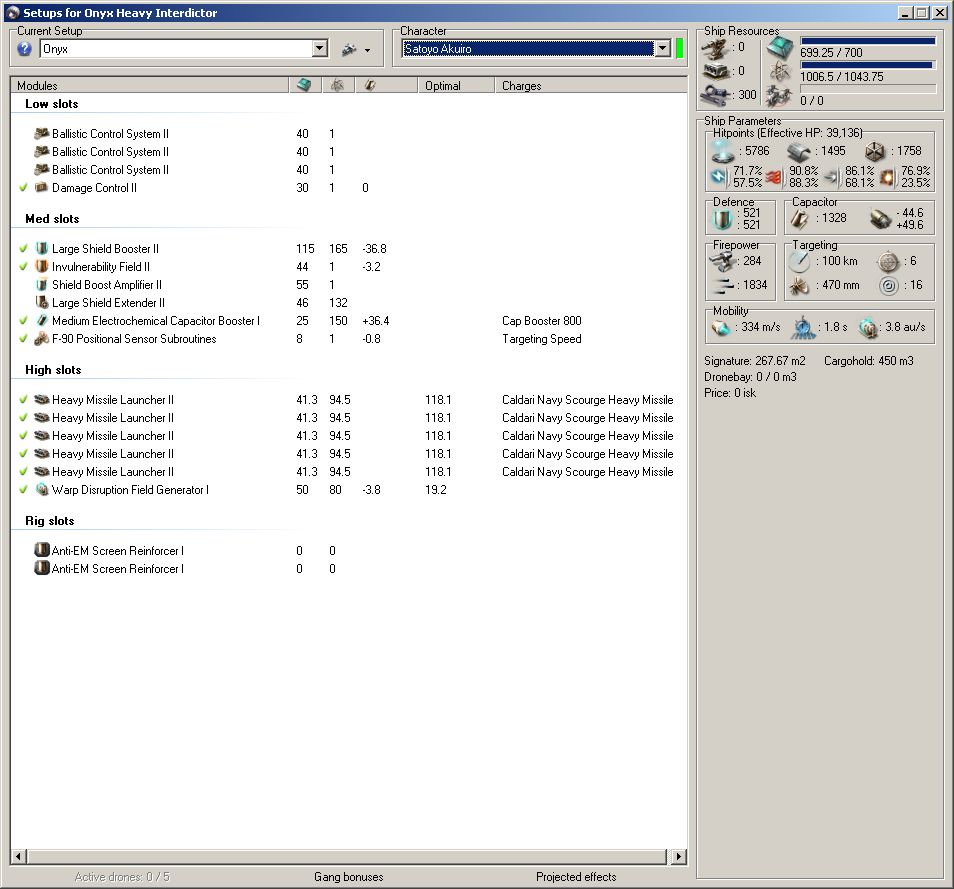Click the CPU column header icon
954x889 pixels.
[x=304, y=86]
